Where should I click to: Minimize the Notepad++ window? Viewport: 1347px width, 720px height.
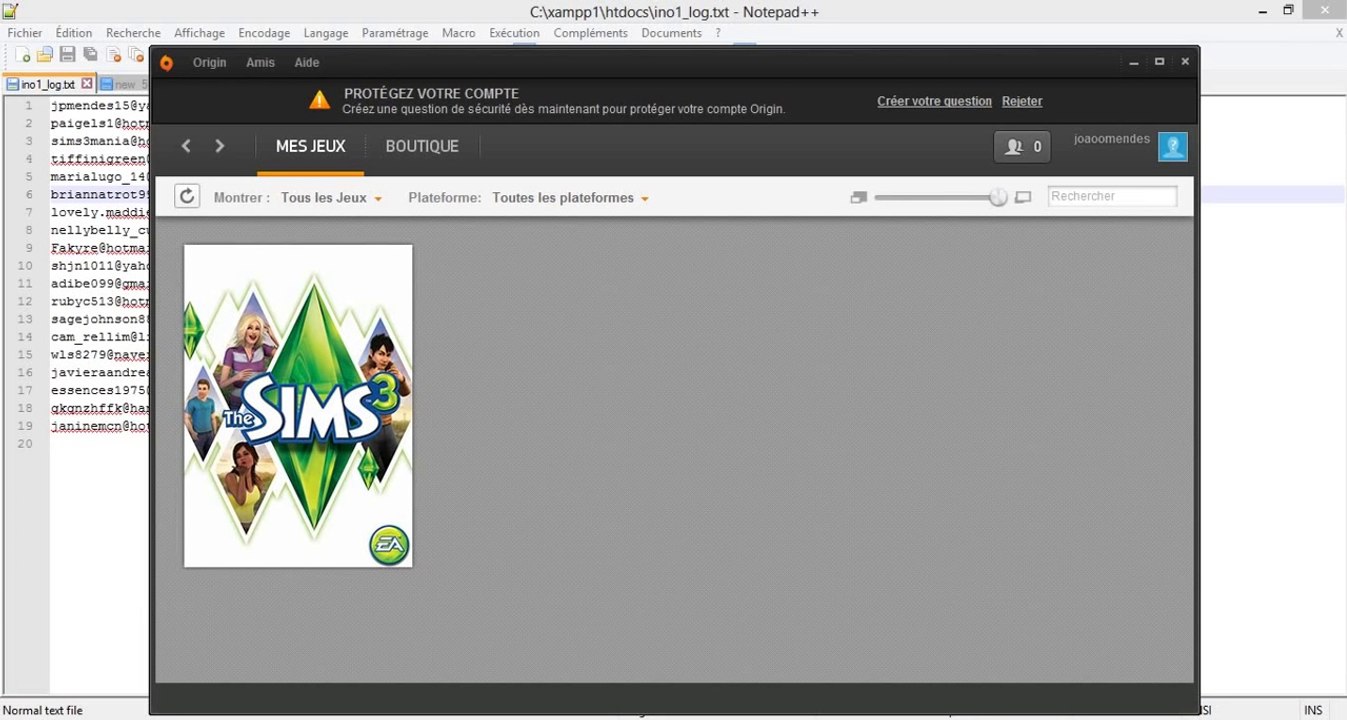point(1261,10)
